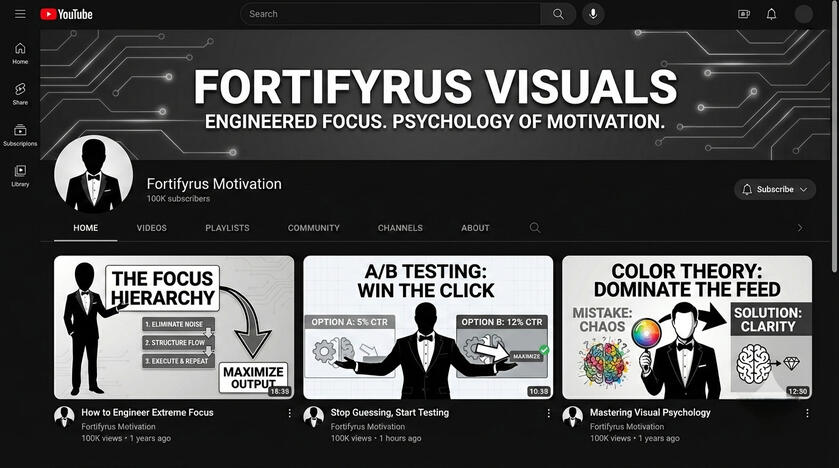
Task: Open the About tab
Action: [475, 228]
